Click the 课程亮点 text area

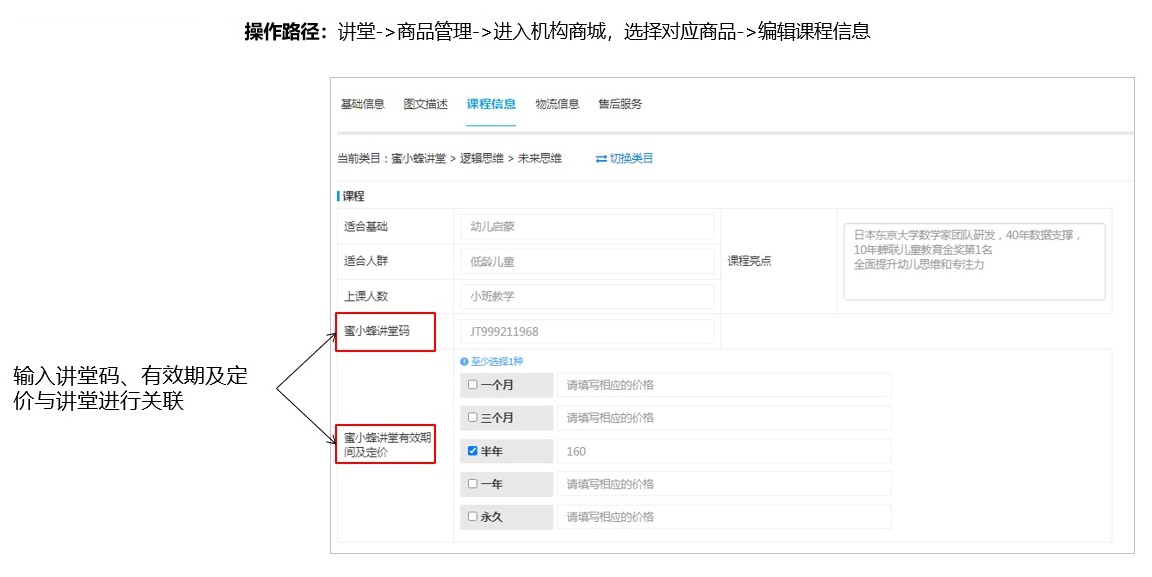coord(974,261)
